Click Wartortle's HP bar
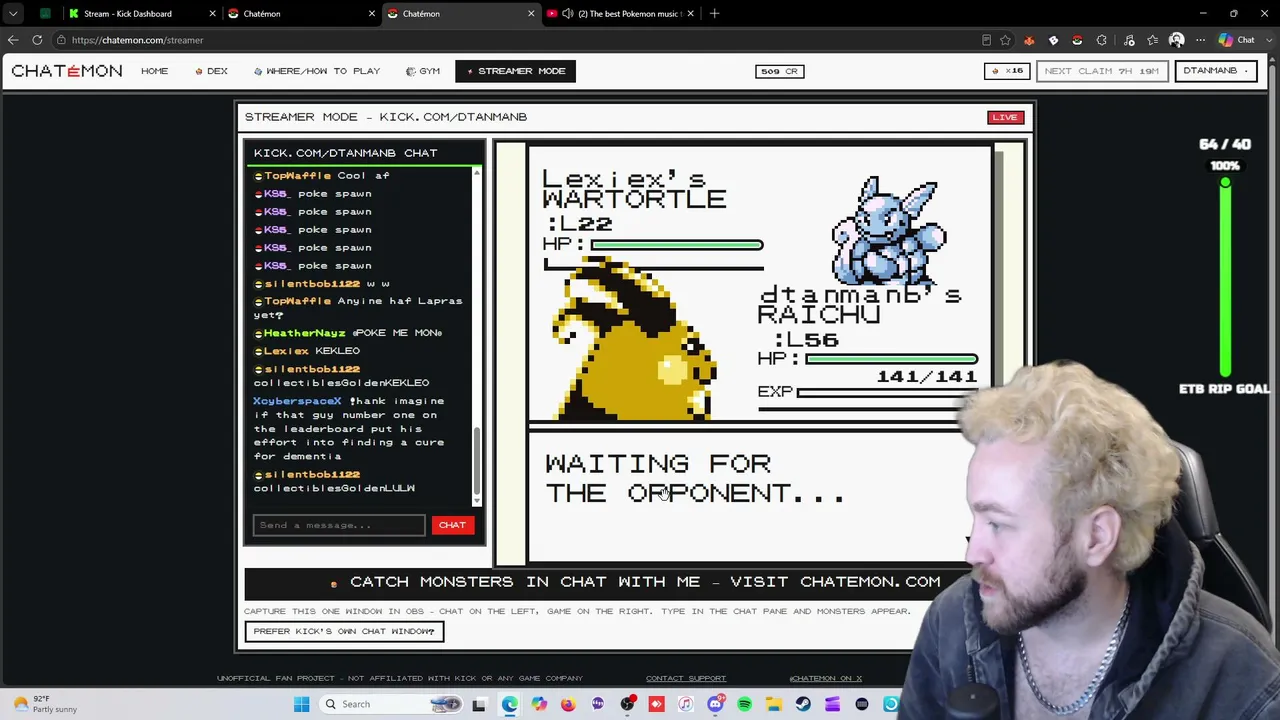 click(677, 245)
